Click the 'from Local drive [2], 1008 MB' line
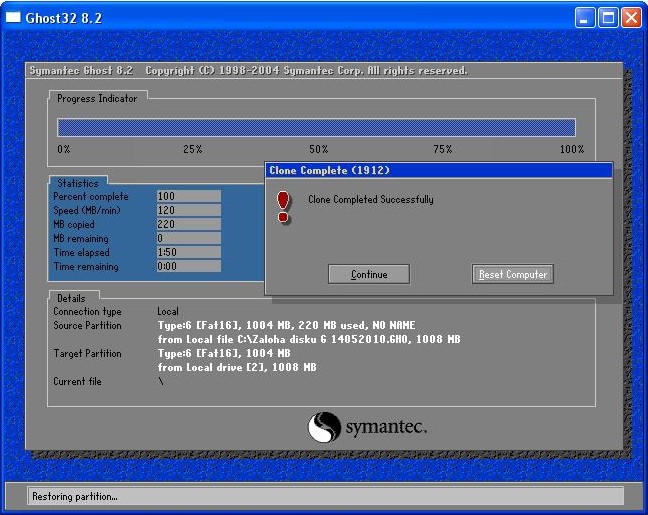Image resolution: width=648 pixels, height=515 pixels. [x=237, y=367]
